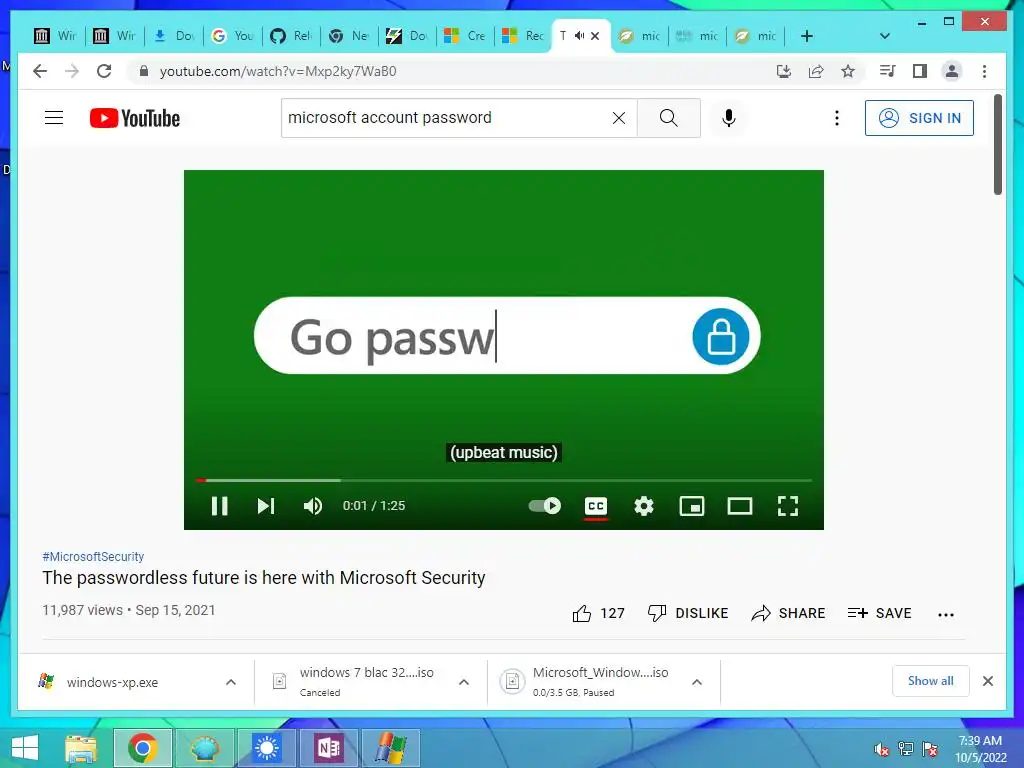
Task: Open File Explorer from the taskbar
Action: [81, 748]
